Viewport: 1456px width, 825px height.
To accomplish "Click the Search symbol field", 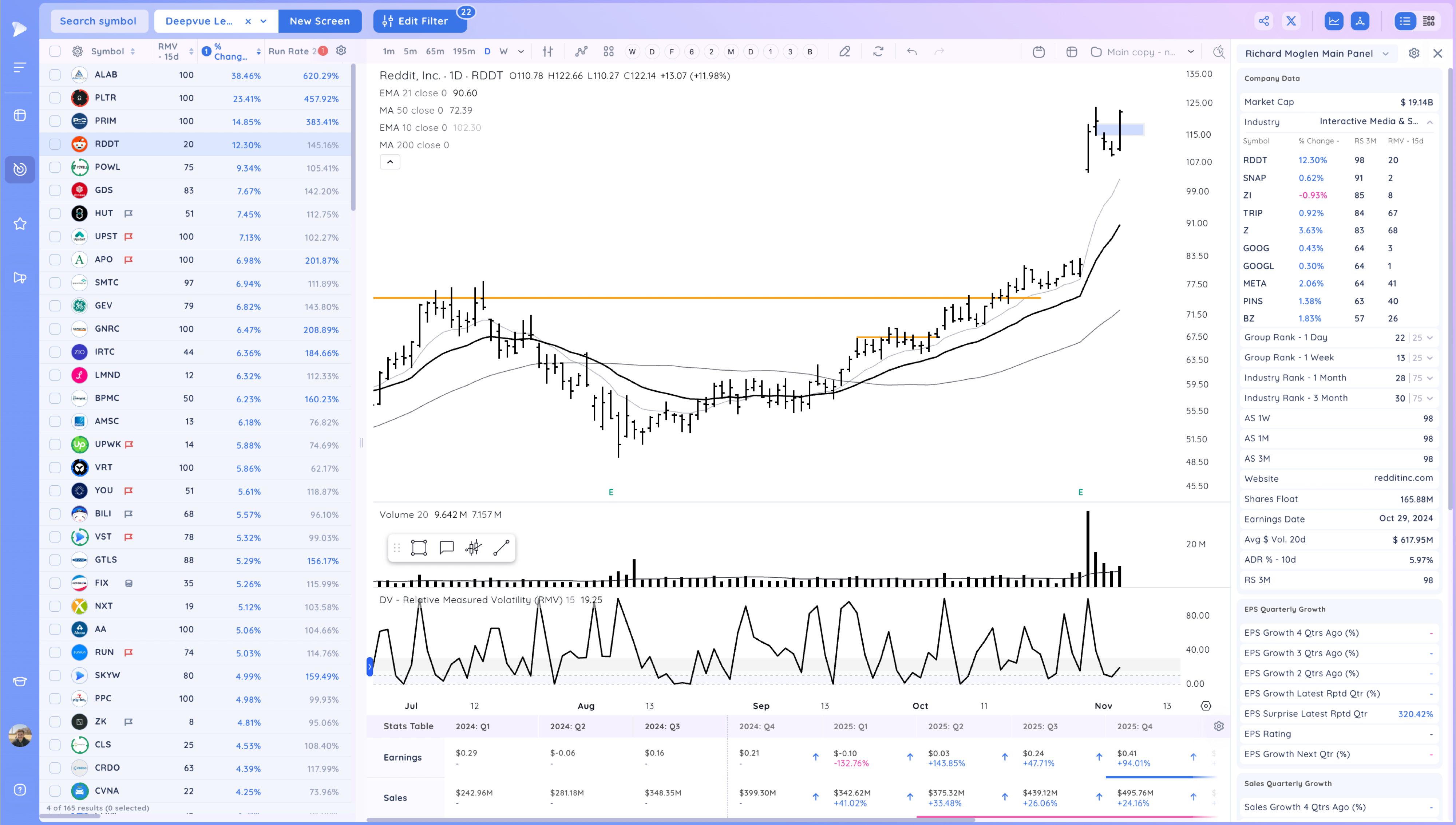I will (99, 21).
